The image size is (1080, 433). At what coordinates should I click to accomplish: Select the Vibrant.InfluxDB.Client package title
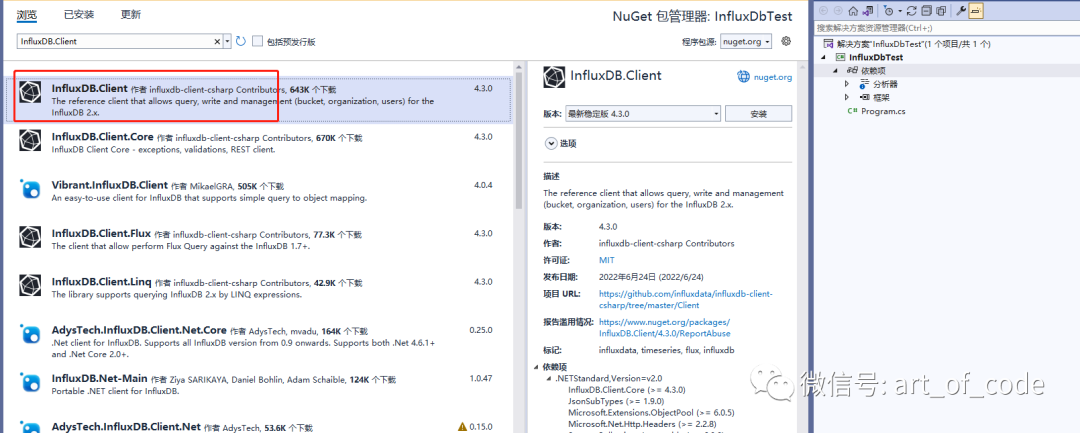pos(110,184)
